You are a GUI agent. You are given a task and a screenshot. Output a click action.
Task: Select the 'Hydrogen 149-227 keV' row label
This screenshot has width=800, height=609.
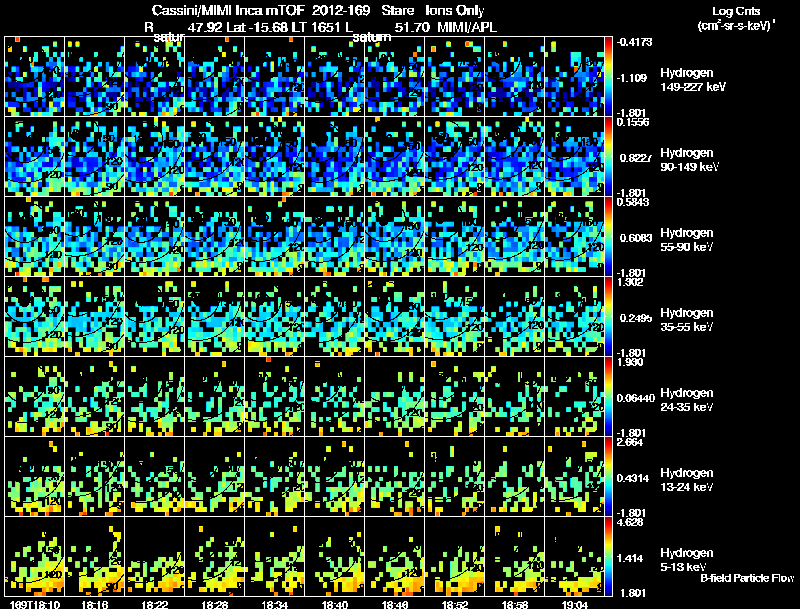[693, 80]
